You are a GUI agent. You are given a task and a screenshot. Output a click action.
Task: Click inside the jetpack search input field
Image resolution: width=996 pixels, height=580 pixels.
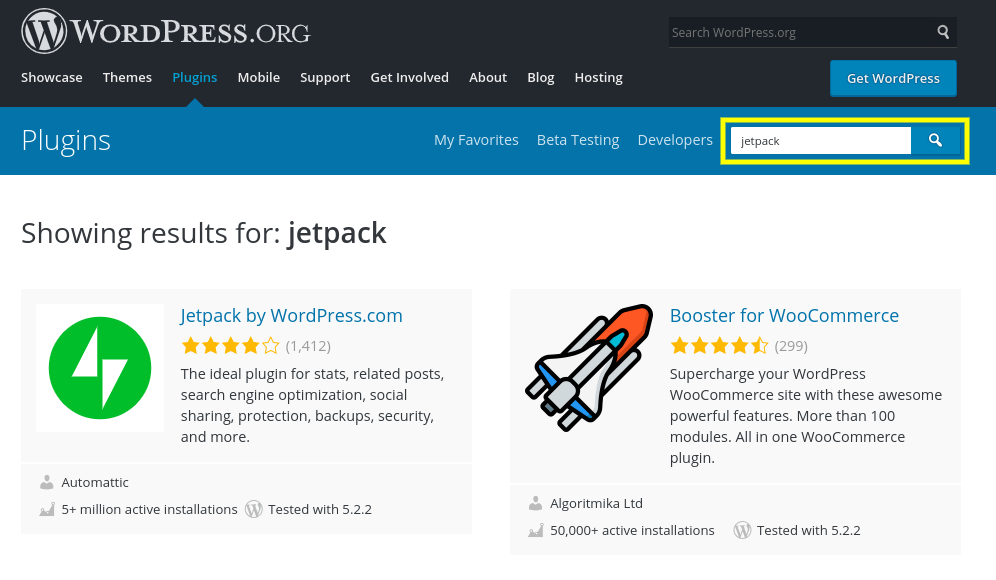[x=820, y=140]
